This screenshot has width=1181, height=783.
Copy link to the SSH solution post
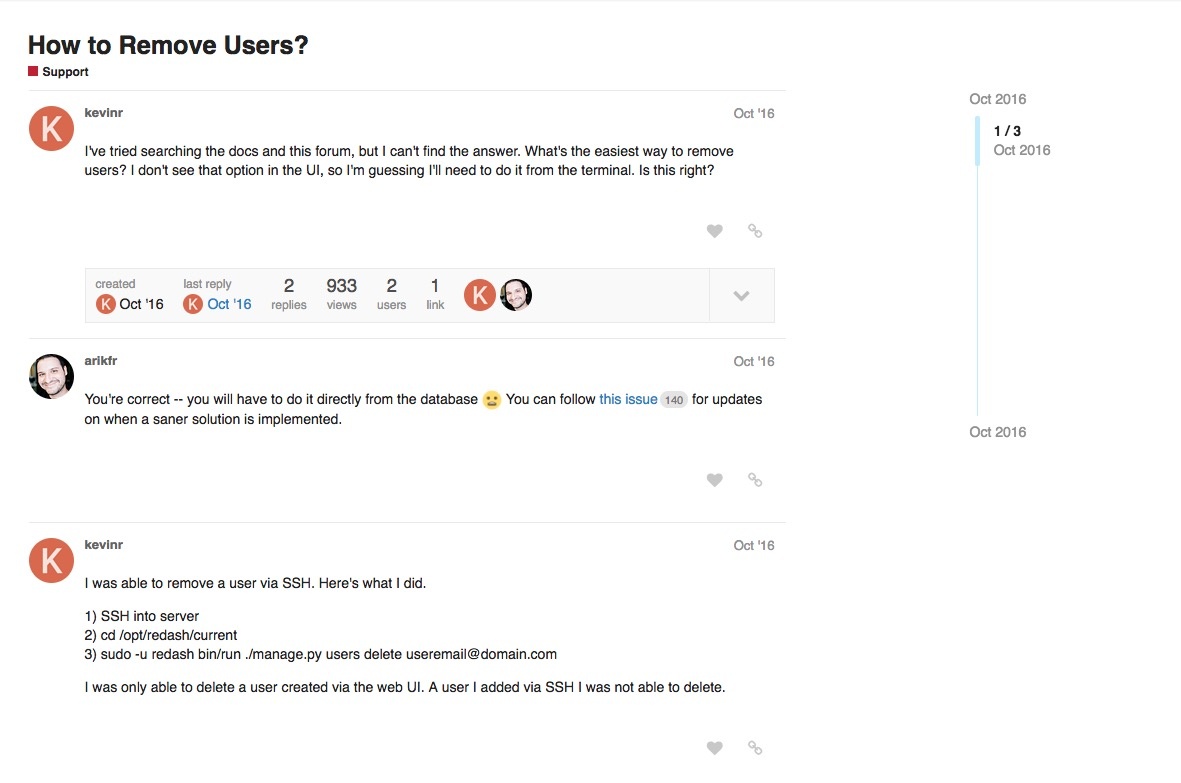755,748
